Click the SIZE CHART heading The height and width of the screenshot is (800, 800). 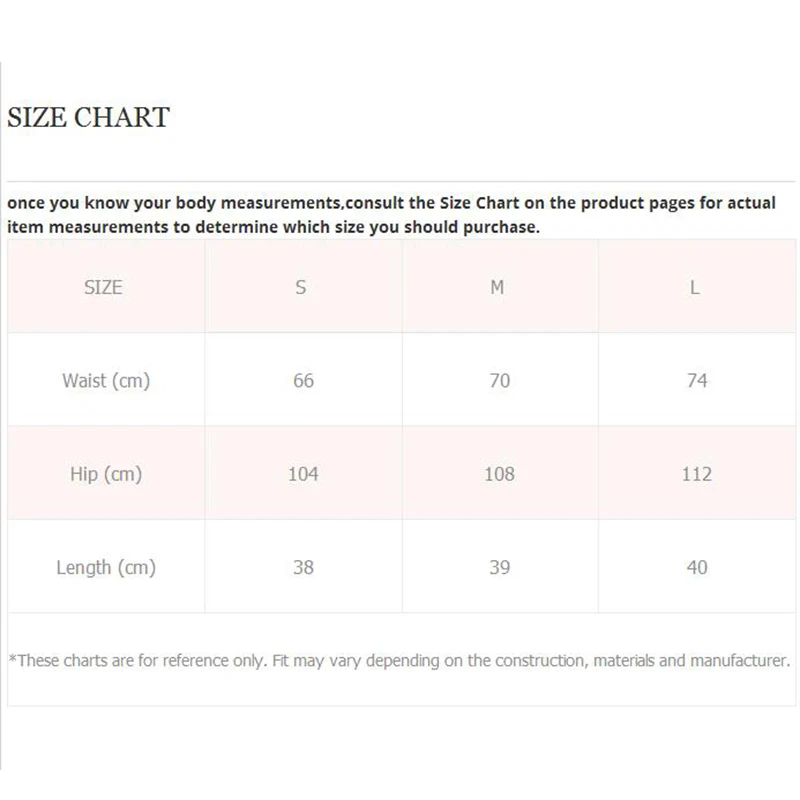click(88, 117)
